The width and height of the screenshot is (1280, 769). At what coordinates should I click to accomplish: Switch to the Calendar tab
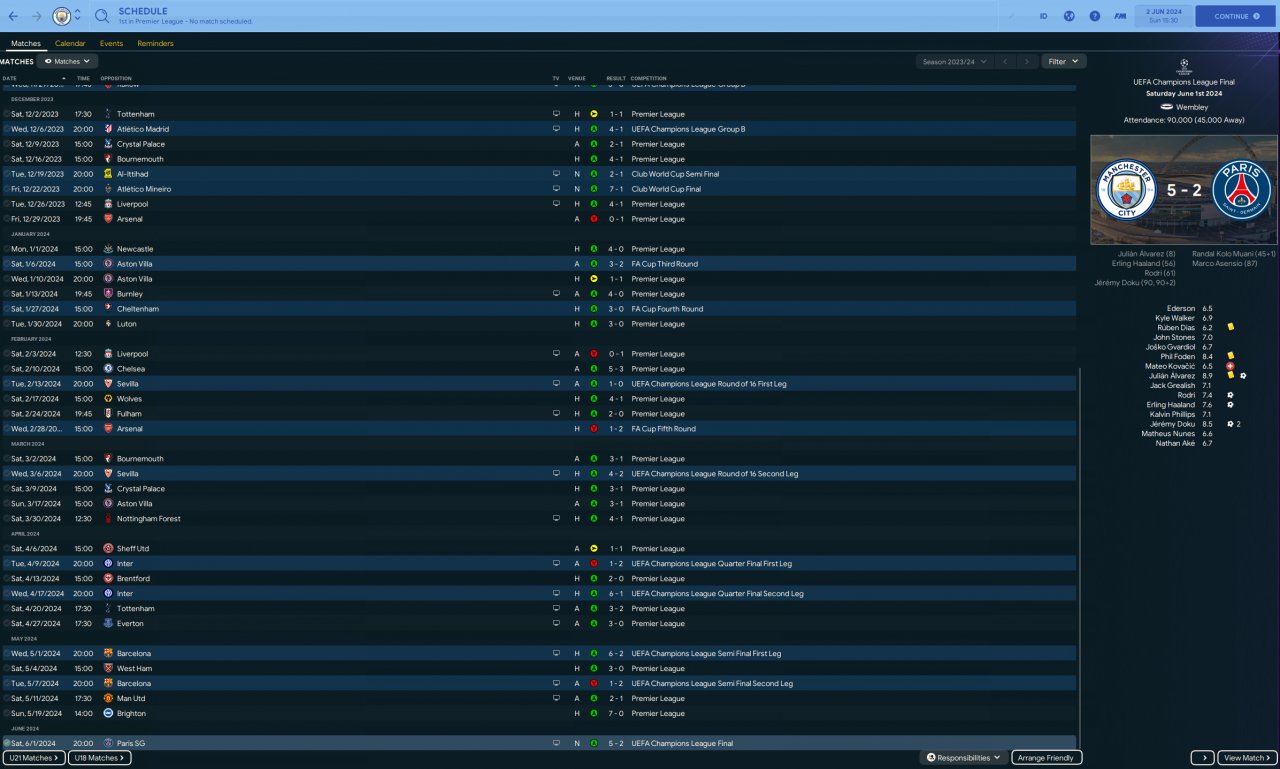[70, 44]
